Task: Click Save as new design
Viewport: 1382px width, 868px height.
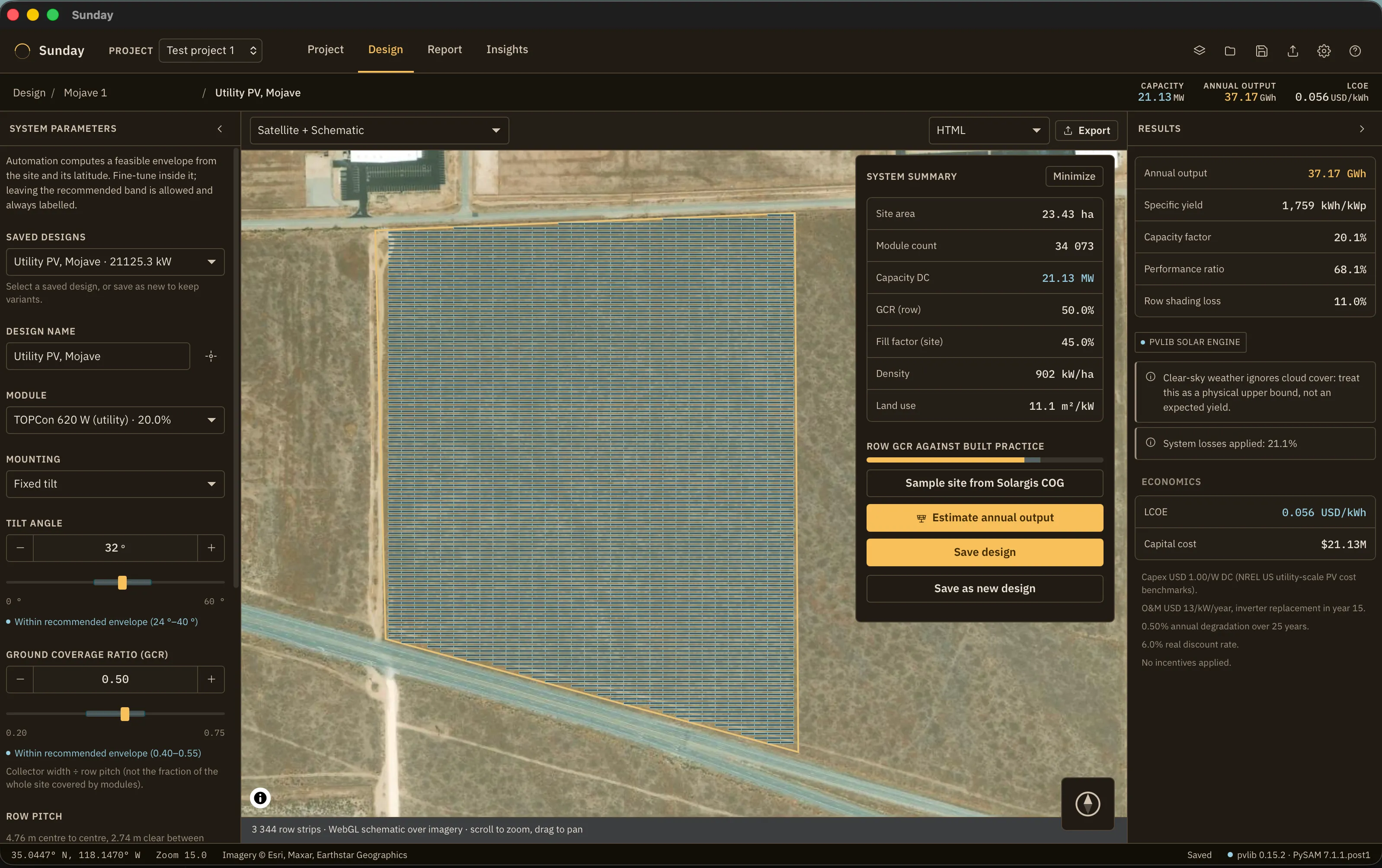Action: pyautogui.click(x=985, y=589)
